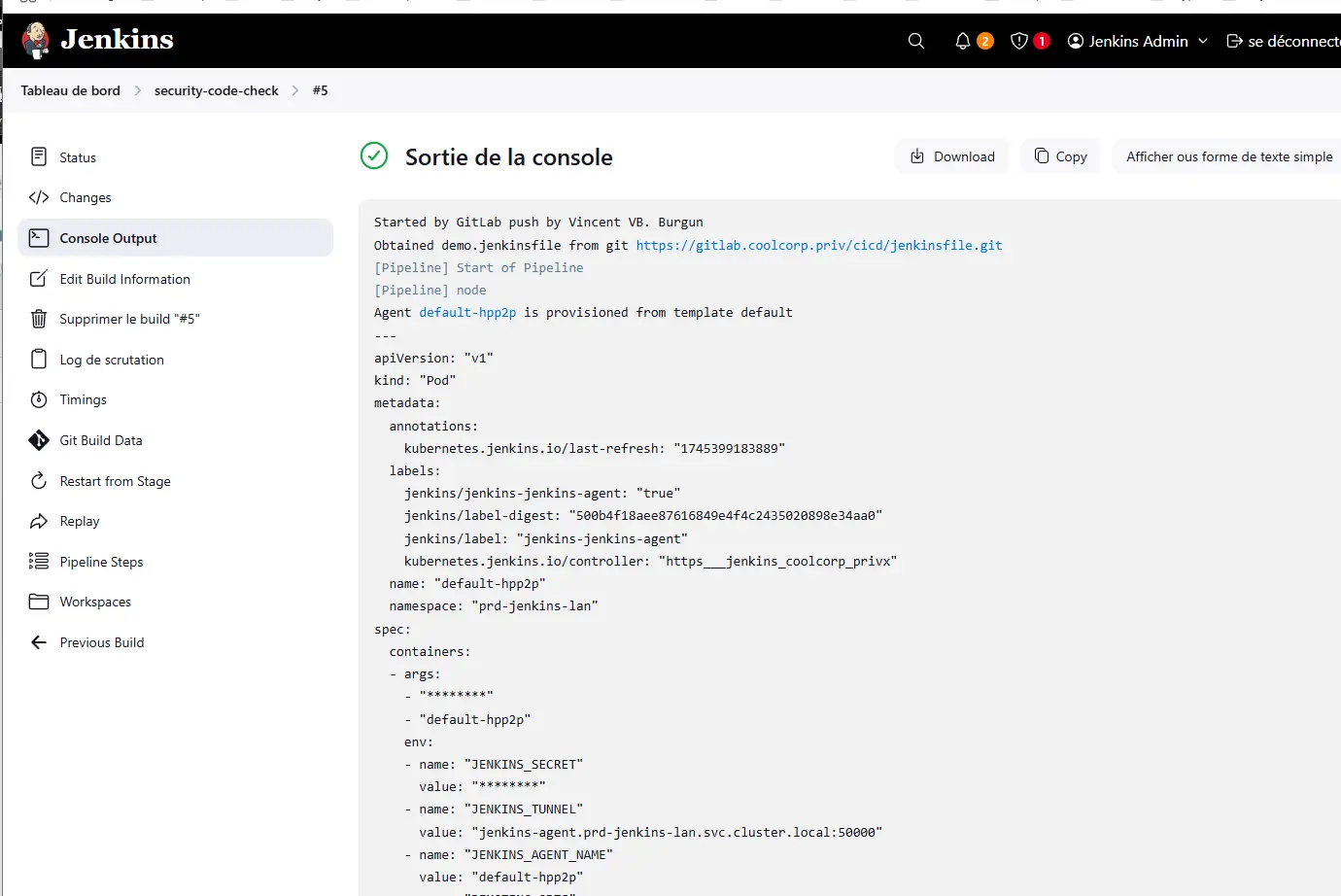Expand the Jenkins Admin dropdown chevron
This screenshot has width=1341, height=896.
(x=1203, y=41)
